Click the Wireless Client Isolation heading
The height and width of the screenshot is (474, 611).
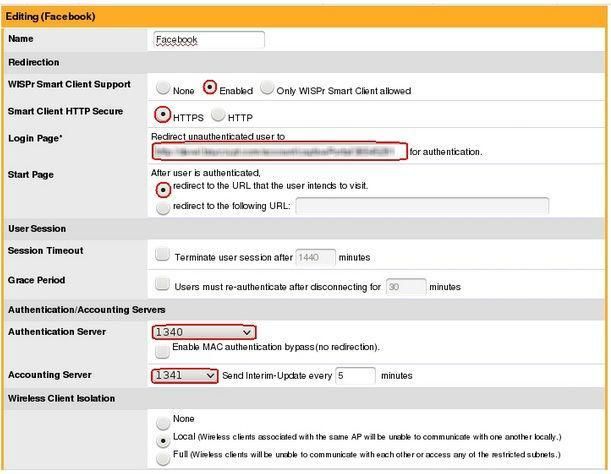point(62,398)
